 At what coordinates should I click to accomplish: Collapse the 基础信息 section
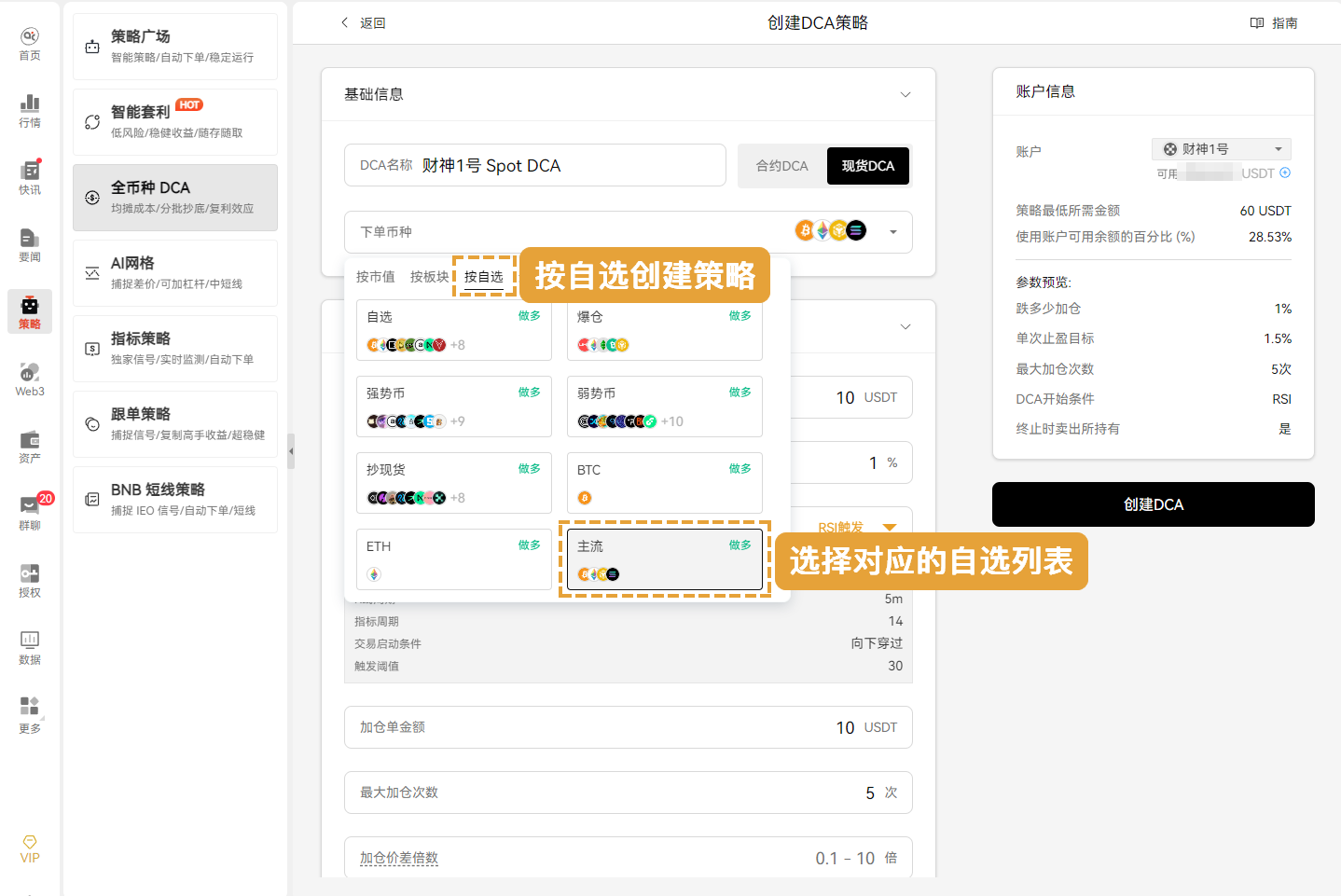point(905,95)
